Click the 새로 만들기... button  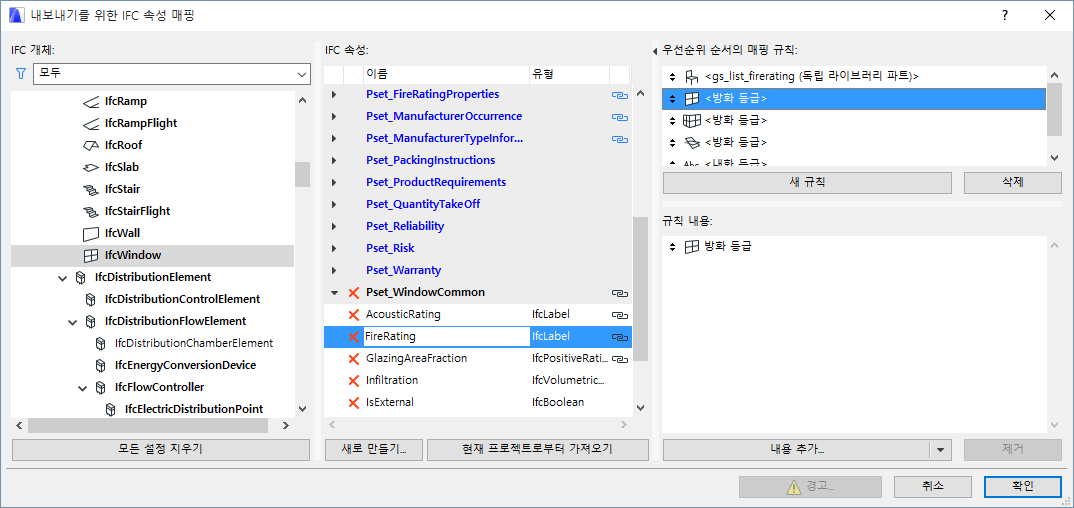374,450
